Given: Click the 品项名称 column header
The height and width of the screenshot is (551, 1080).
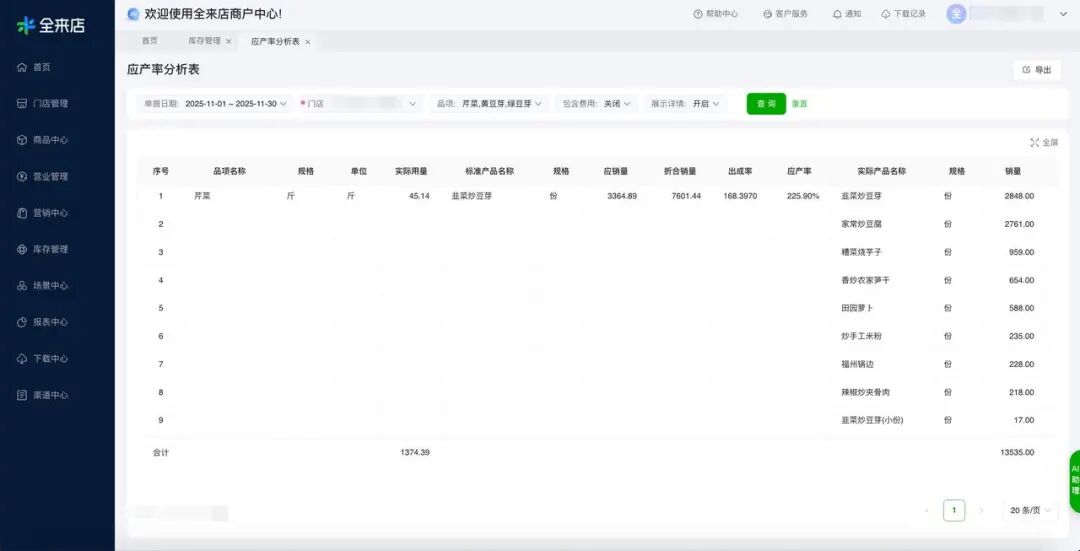Looking at the screenshot, I should (x=229, y=171).
